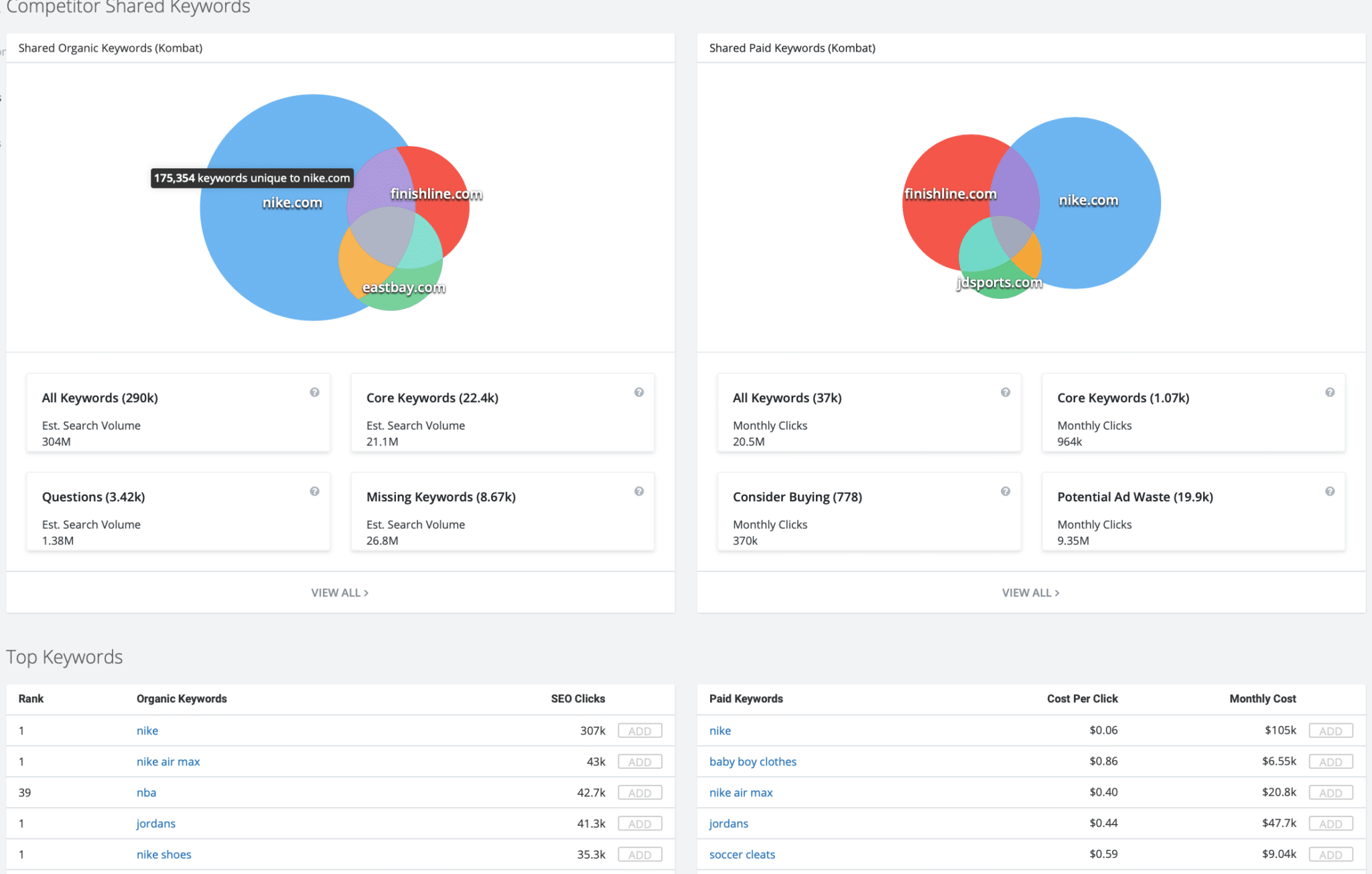Open organic keyword link 'nike shoes'

164,855
